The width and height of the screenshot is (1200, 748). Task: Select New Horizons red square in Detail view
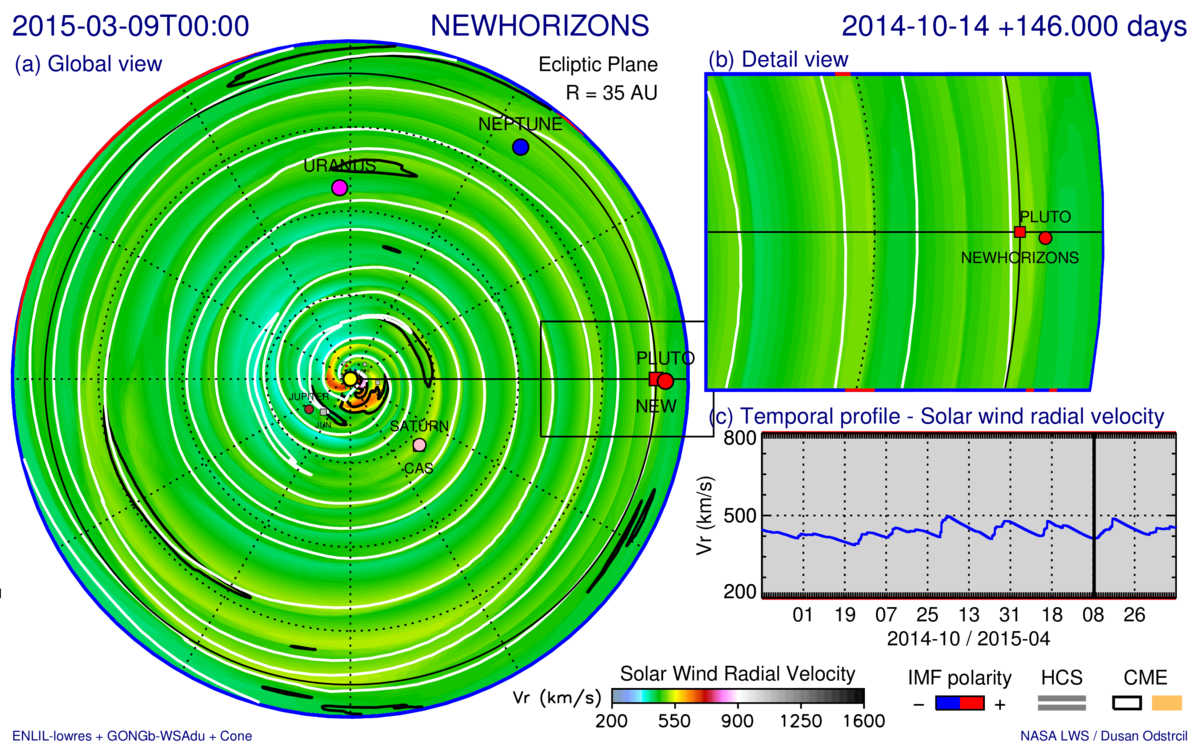1020,232
